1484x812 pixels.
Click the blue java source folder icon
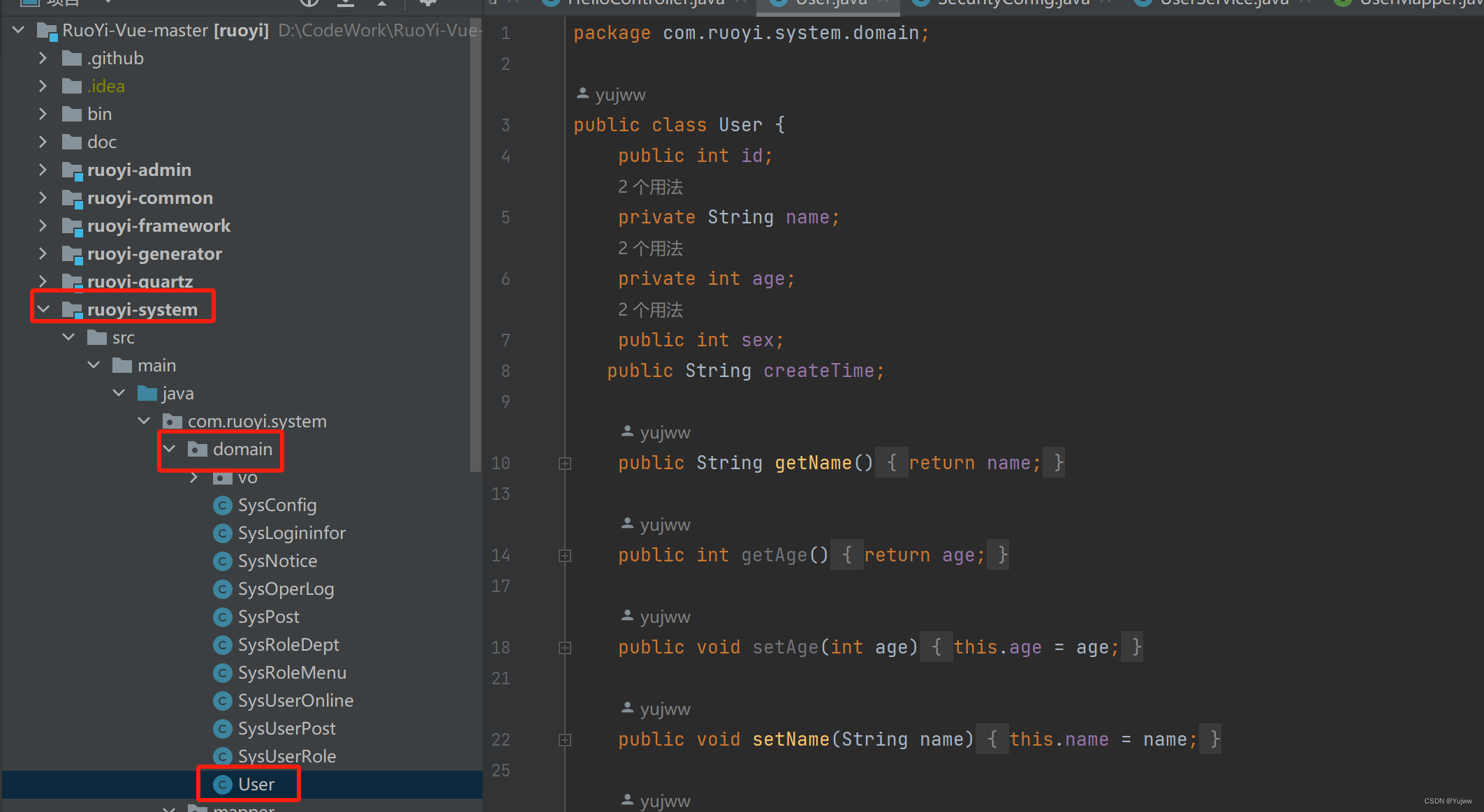(x=147, y=394)
